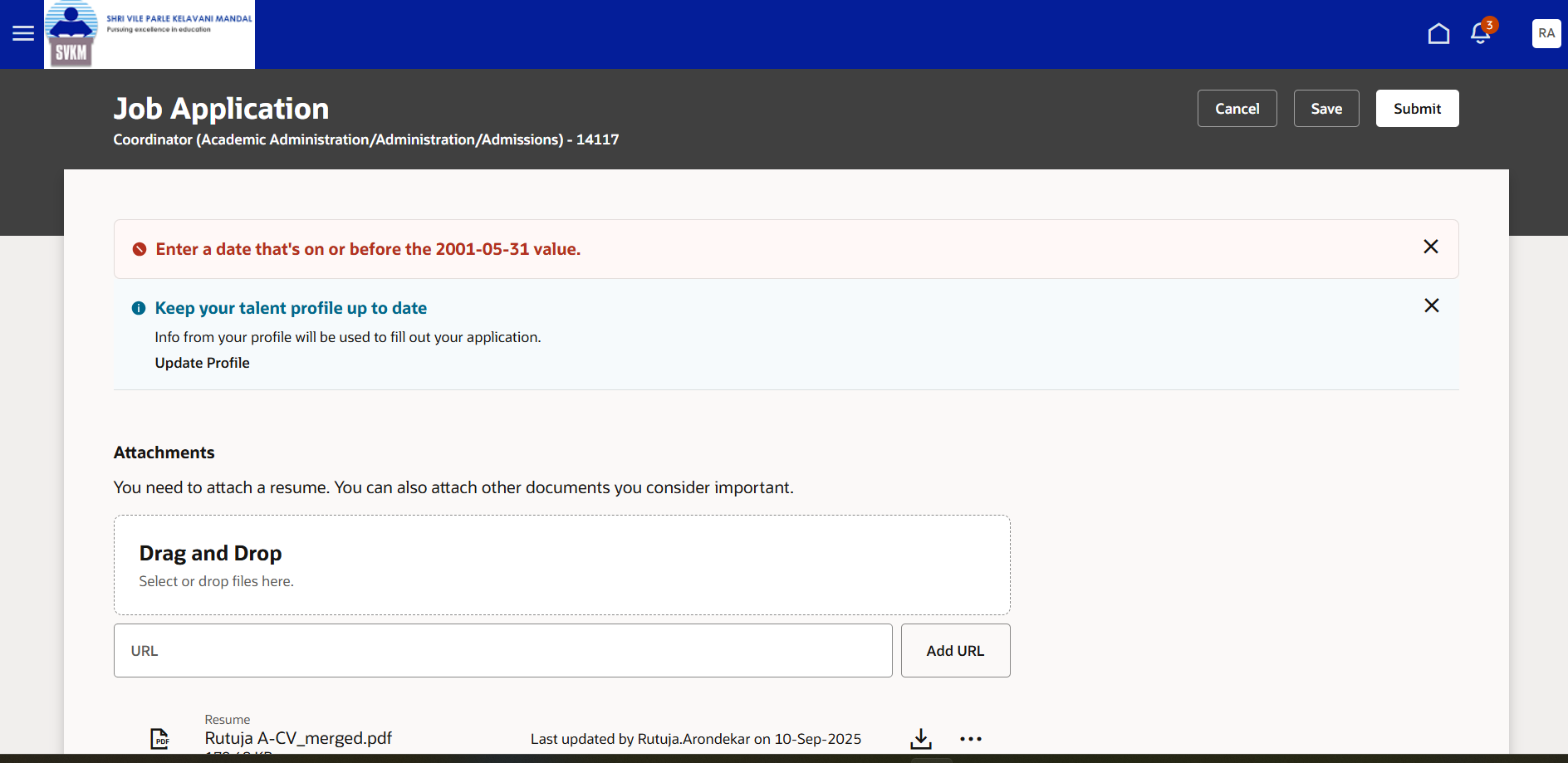
Task: Click the red error icon
Action: (x=140, y=249)
